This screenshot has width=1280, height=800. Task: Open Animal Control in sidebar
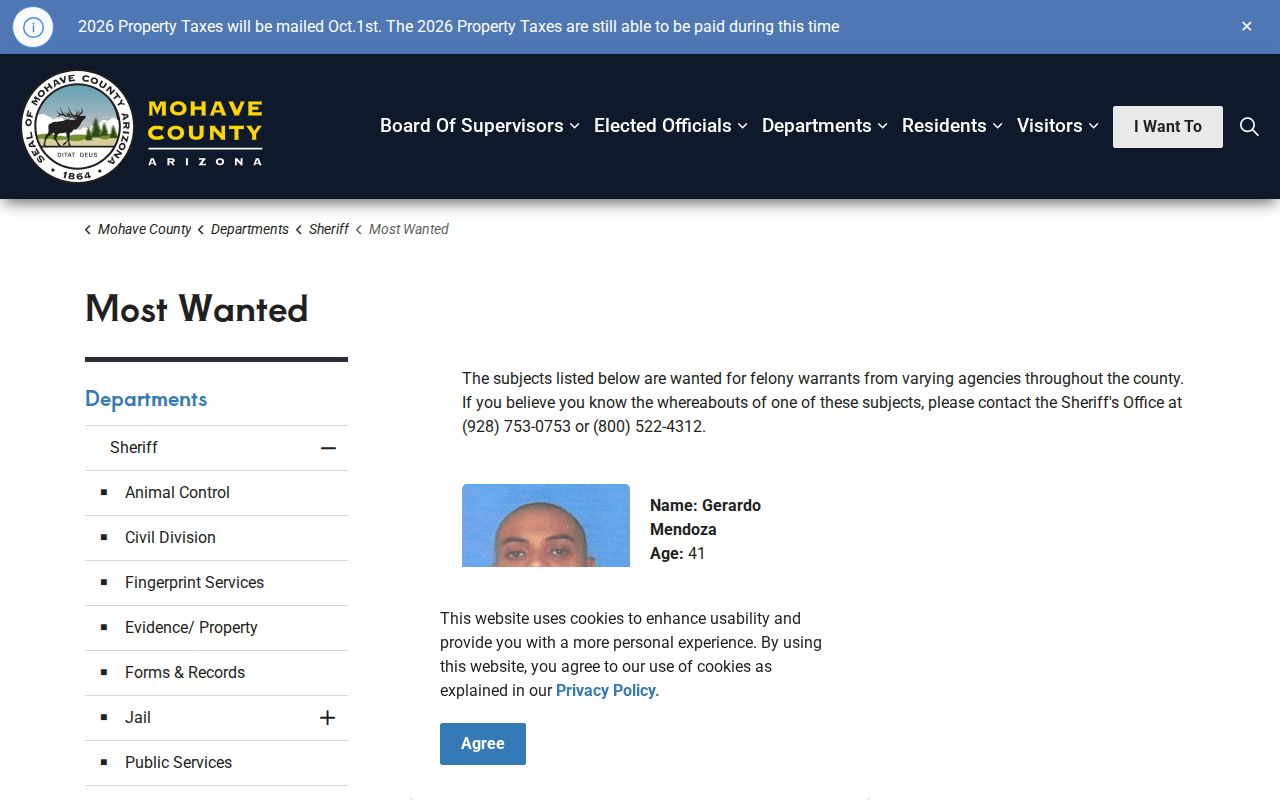coord(177,492)
